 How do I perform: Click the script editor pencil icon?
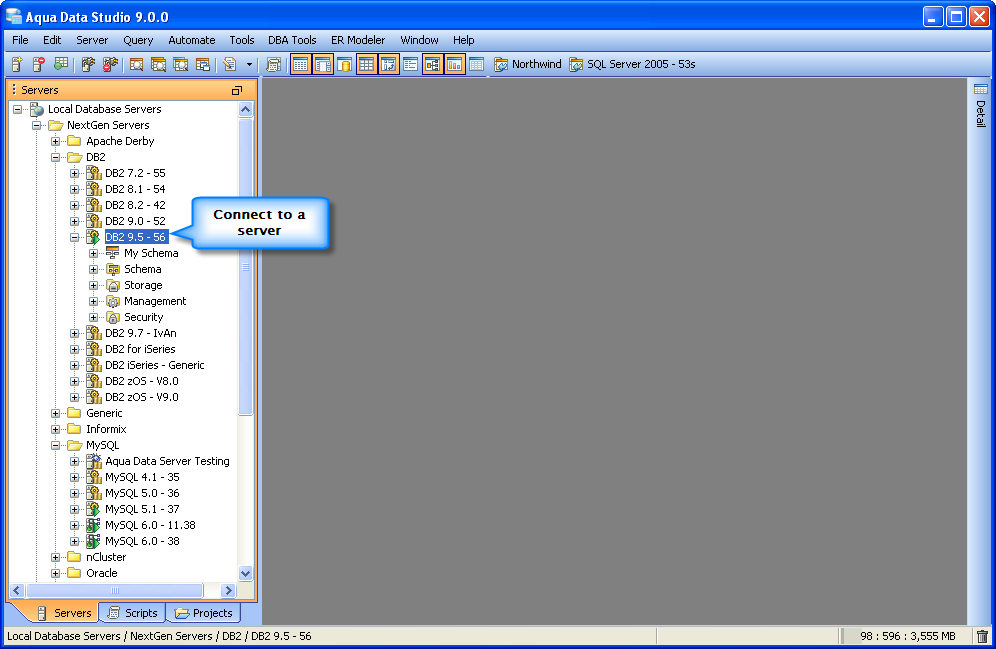point(230,64)
